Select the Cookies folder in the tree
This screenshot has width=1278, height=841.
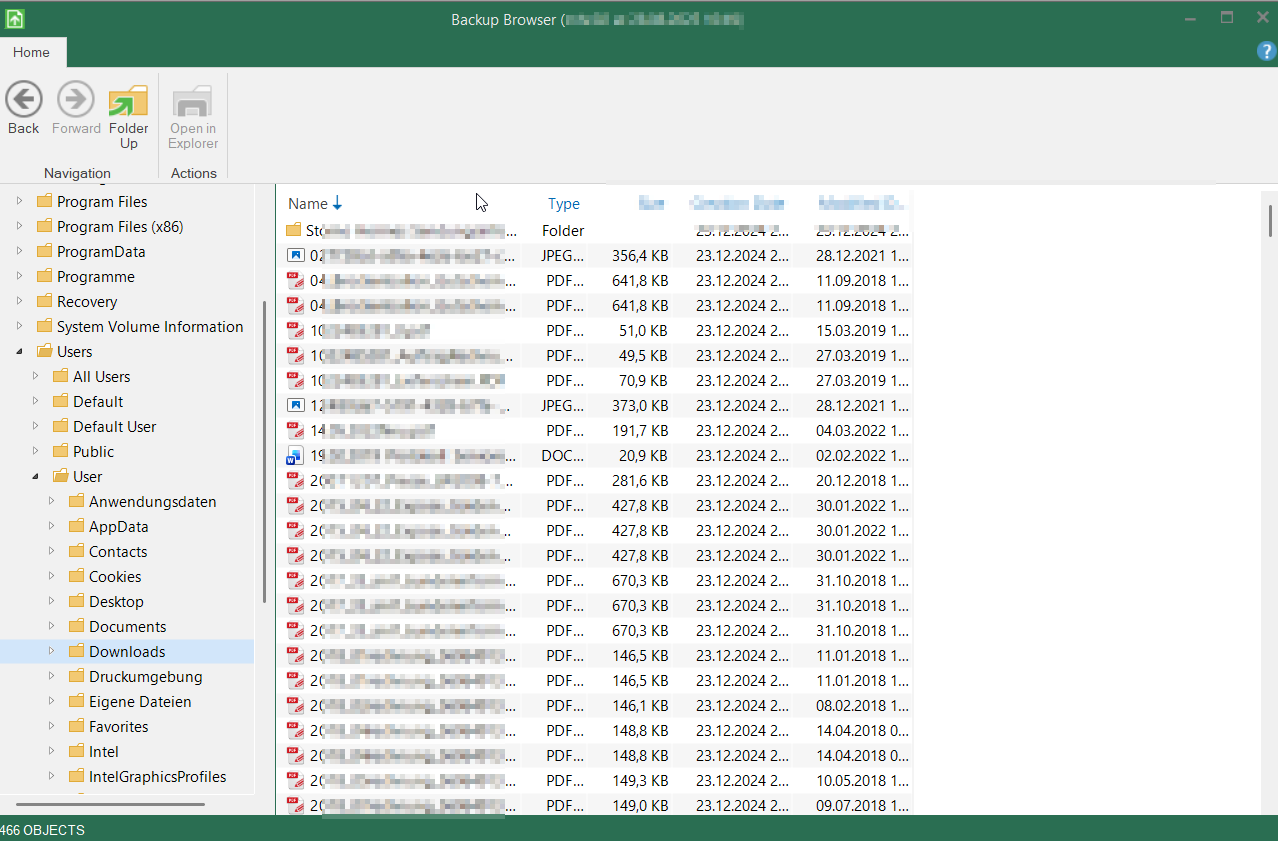tap(115, 576)
